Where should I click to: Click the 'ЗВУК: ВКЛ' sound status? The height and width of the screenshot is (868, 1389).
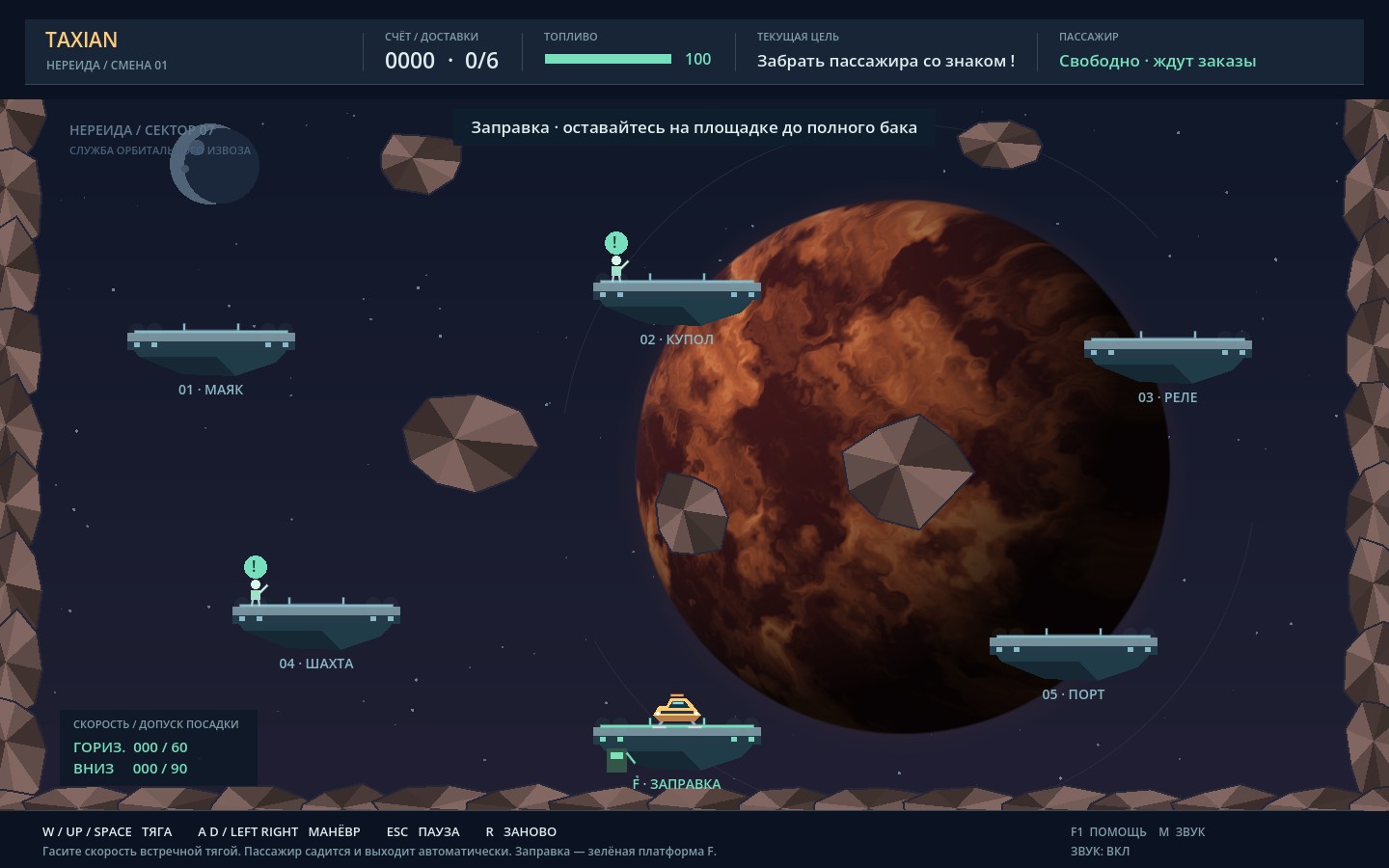pos(1100,851)
